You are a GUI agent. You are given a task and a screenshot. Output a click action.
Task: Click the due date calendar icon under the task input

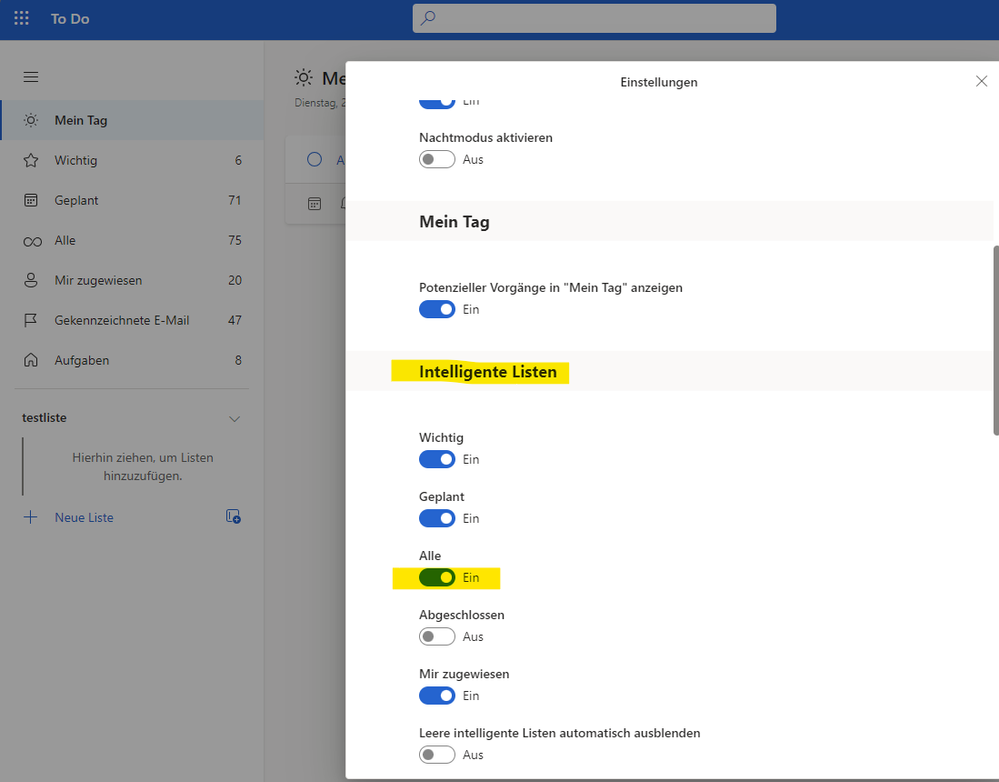click(x=314, y=204)
